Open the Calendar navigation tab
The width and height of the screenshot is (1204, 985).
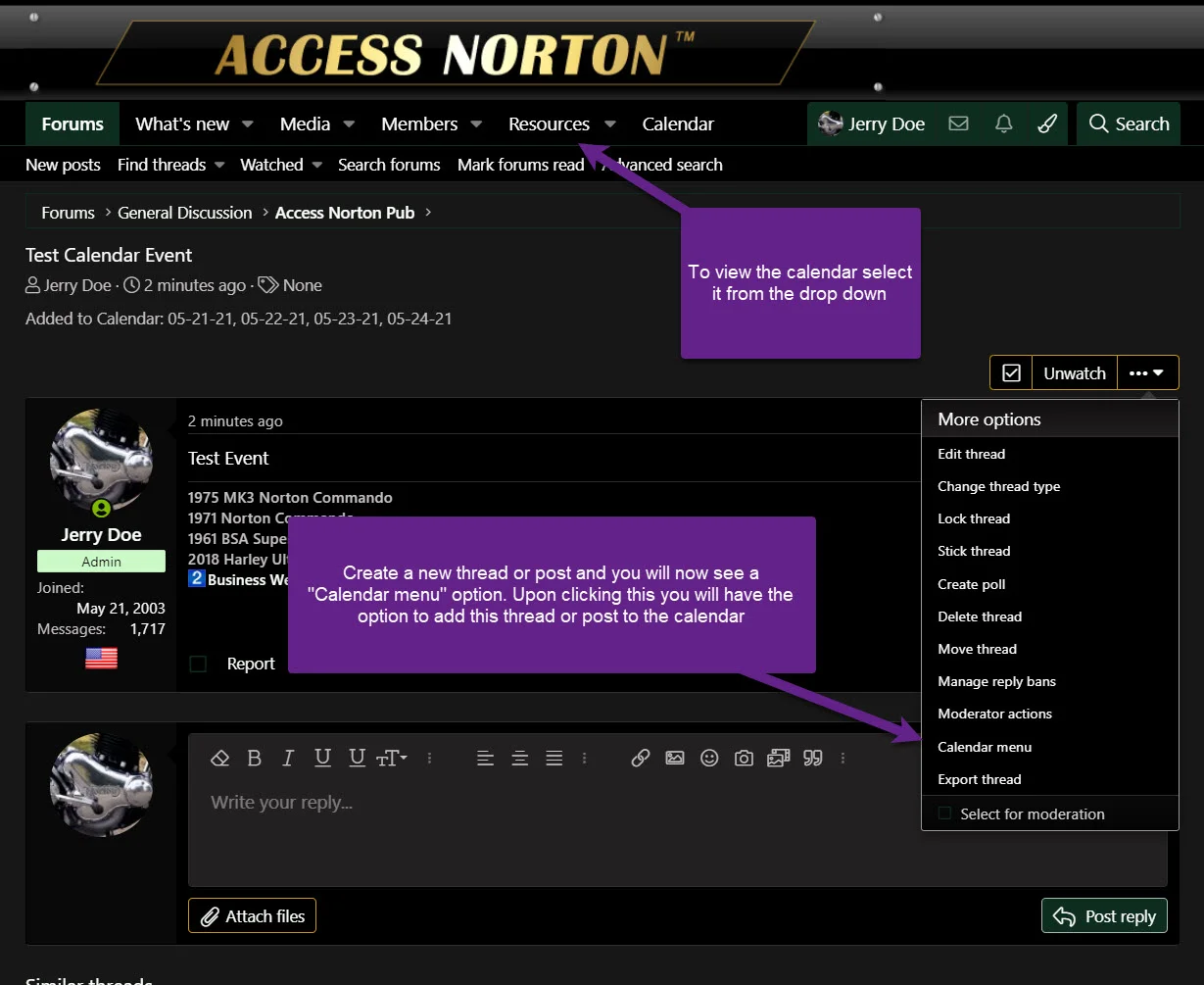pos(678,124)
